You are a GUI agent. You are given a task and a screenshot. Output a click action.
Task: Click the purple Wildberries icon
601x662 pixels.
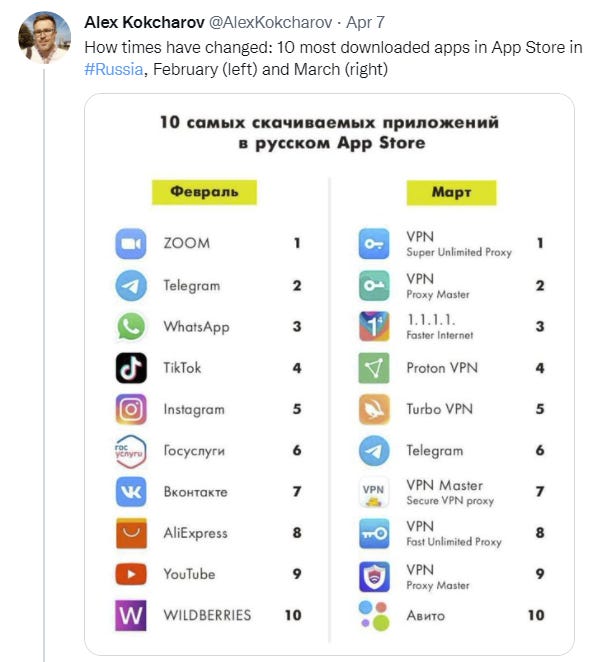point(131,615)
